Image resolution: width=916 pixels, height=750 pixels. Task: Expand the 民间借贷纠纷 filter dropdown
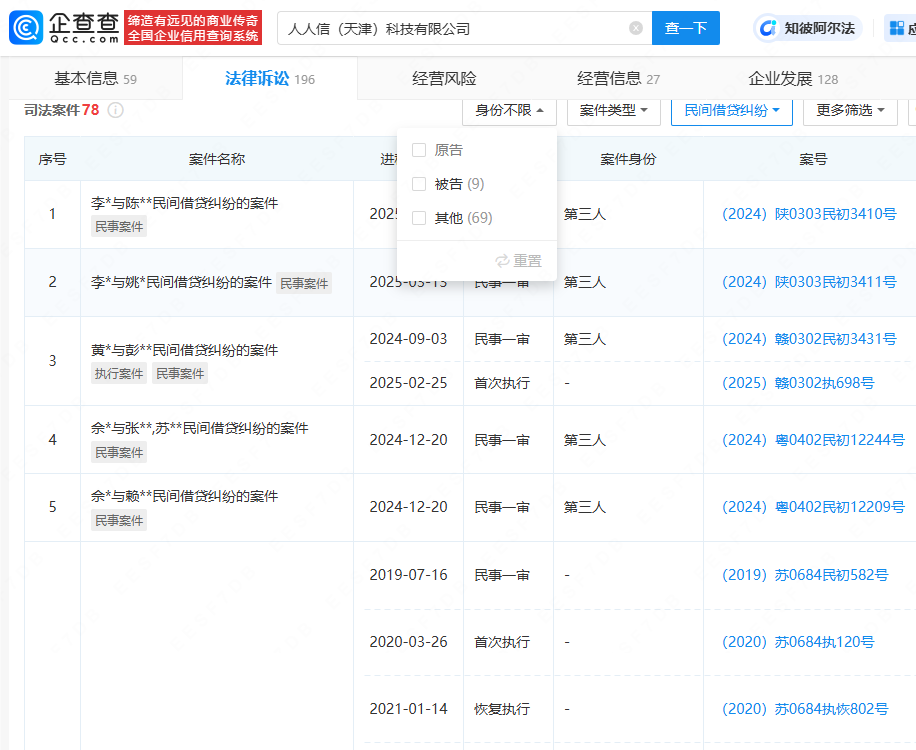tap(731, 110)
